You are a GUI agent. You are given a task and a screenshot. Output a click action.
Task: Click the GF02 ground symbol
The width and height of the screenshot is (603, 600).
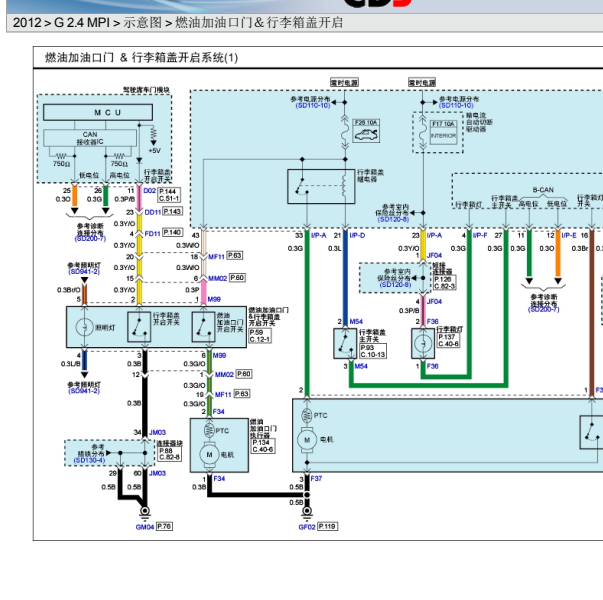tap(307, 512)
